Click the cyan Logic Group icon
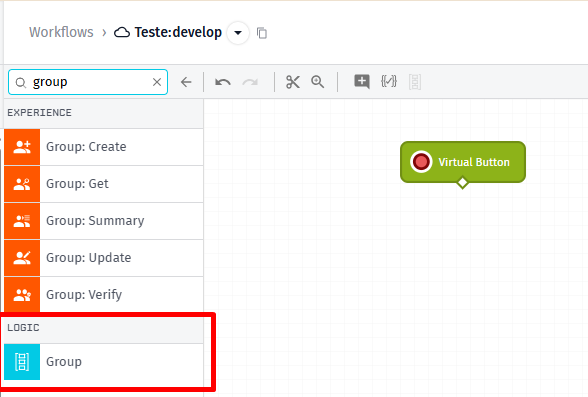Image resolution: width=588 pixels, height=397 pixels. click(22, 362)
